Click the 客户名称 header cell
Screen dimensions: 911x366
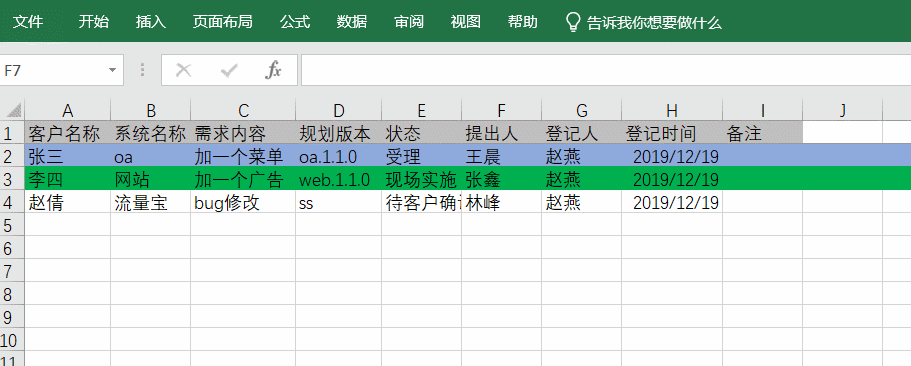[67, 133]
